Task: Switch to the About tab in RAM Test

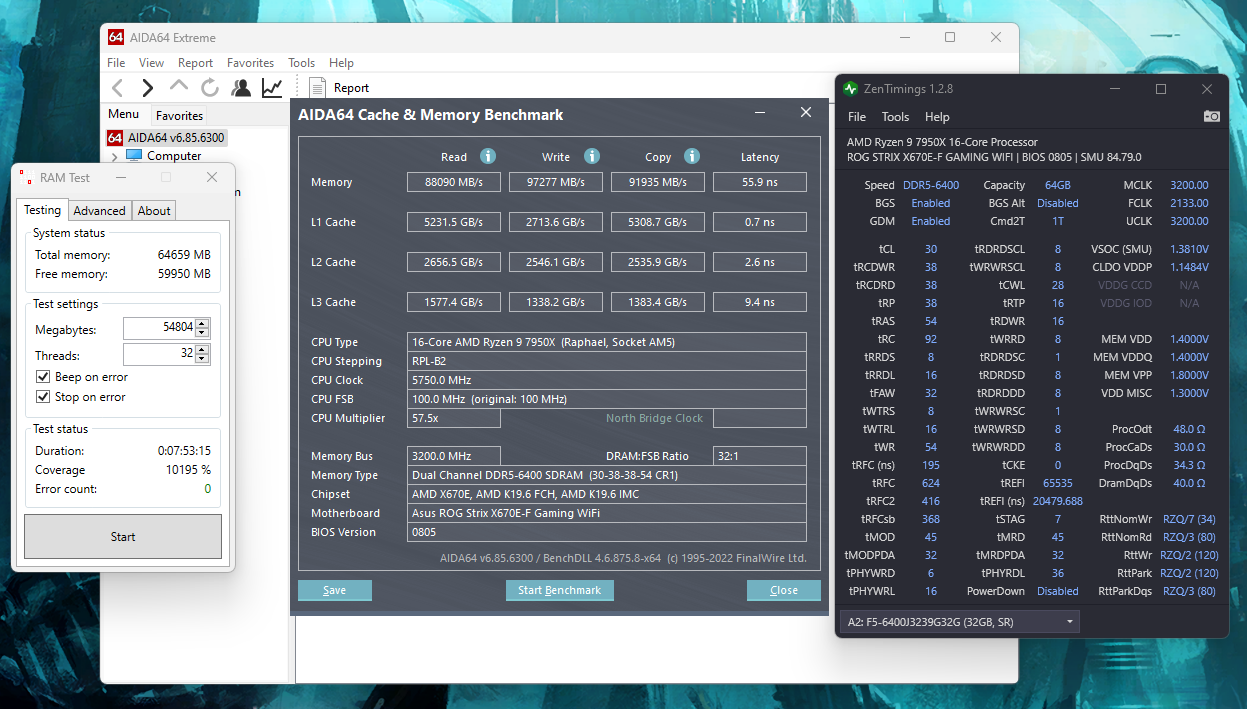Action: click(154, 211)
